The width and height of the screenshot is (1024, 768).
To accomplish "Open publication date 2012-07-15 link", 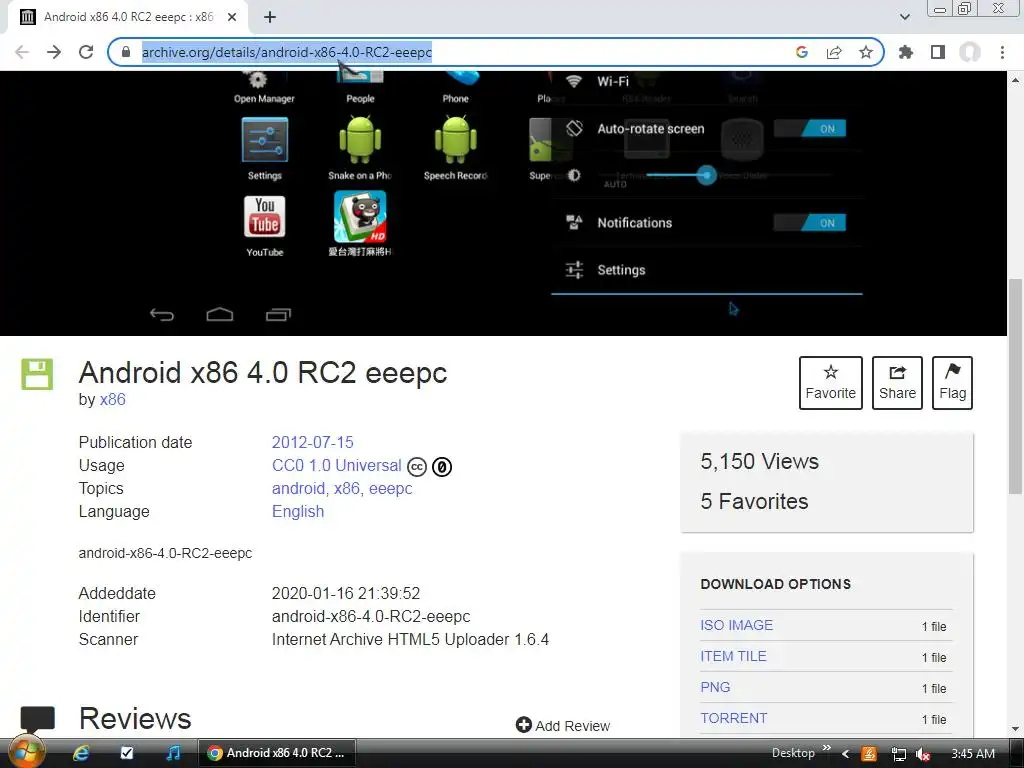I will point(312,442).
